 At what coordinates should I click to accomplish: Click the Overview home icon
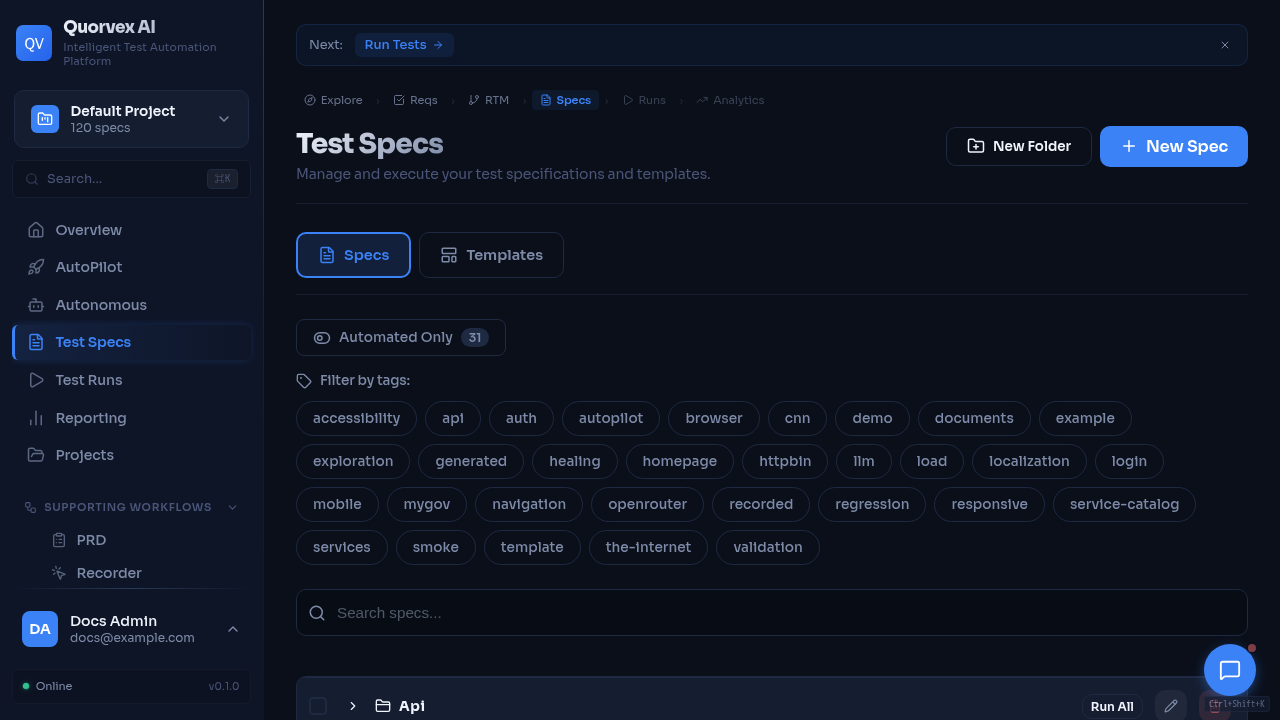36,230
